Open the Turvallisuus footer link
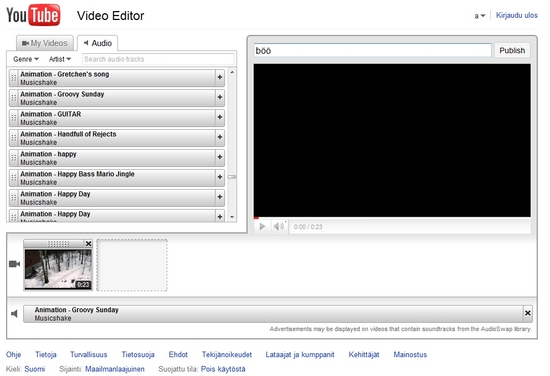Screen dimensions: 550x376 point(88,355)
